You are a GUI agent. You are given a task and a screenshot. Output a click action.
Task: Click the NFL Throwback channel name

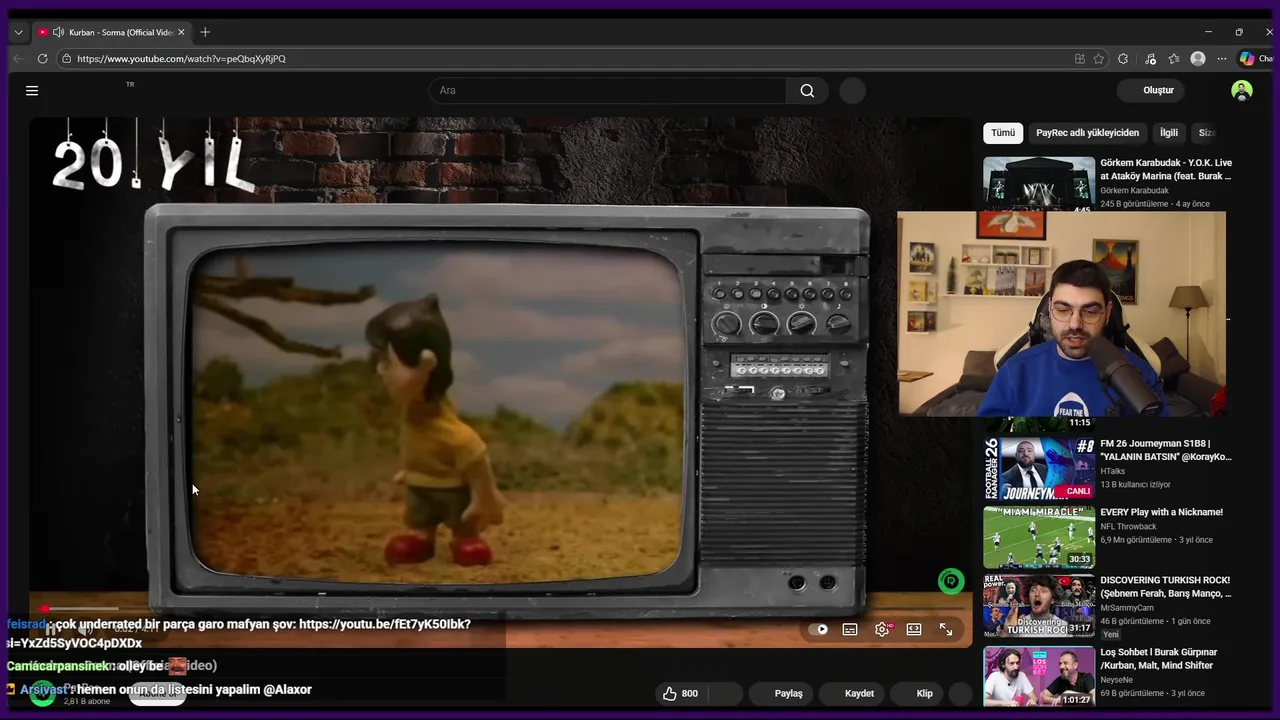point(1128,526)
